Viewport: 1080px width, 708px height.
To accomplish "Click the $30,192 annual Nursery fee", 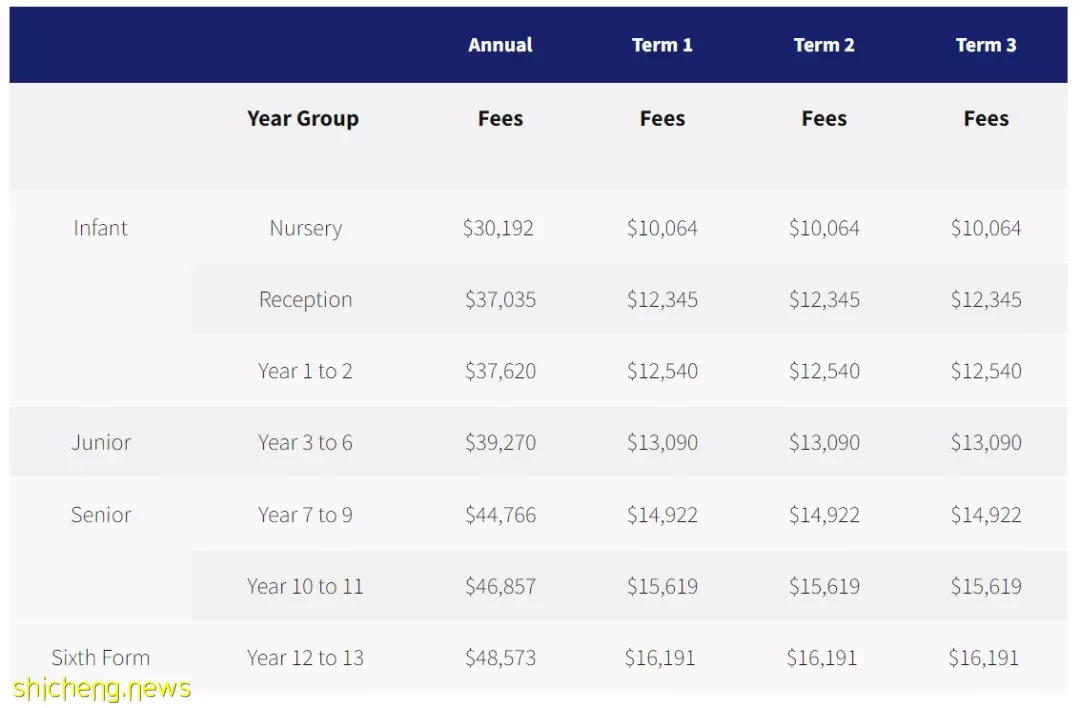I will [x=498, y=228].
